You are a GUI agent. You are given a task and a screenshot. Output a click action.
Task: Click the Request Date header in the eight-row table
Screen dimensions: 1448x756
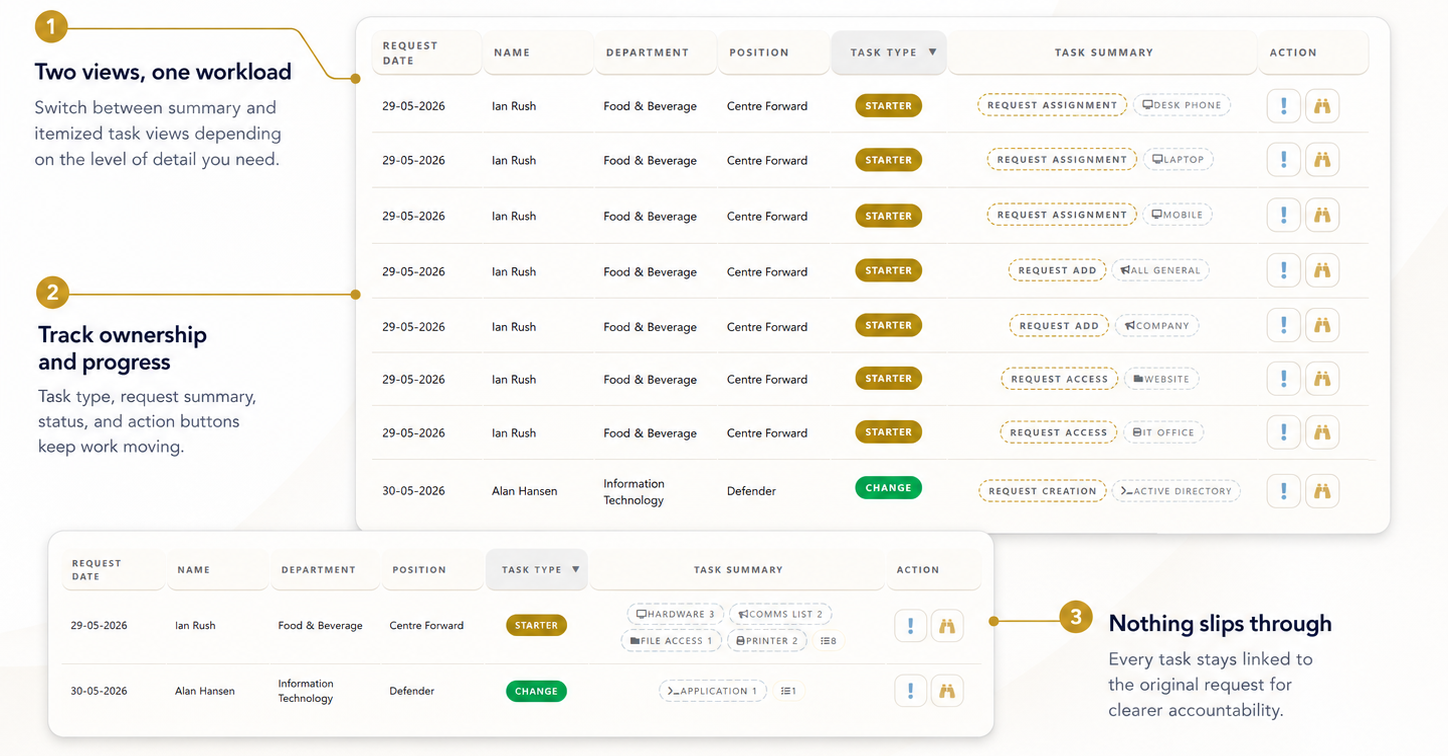pos(427,53)
